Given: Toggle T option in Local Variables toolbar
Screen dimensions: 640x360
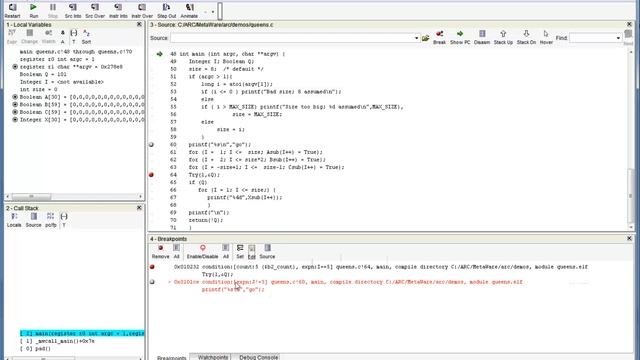Looking at the screenshot, I should (x=73, y=37).
